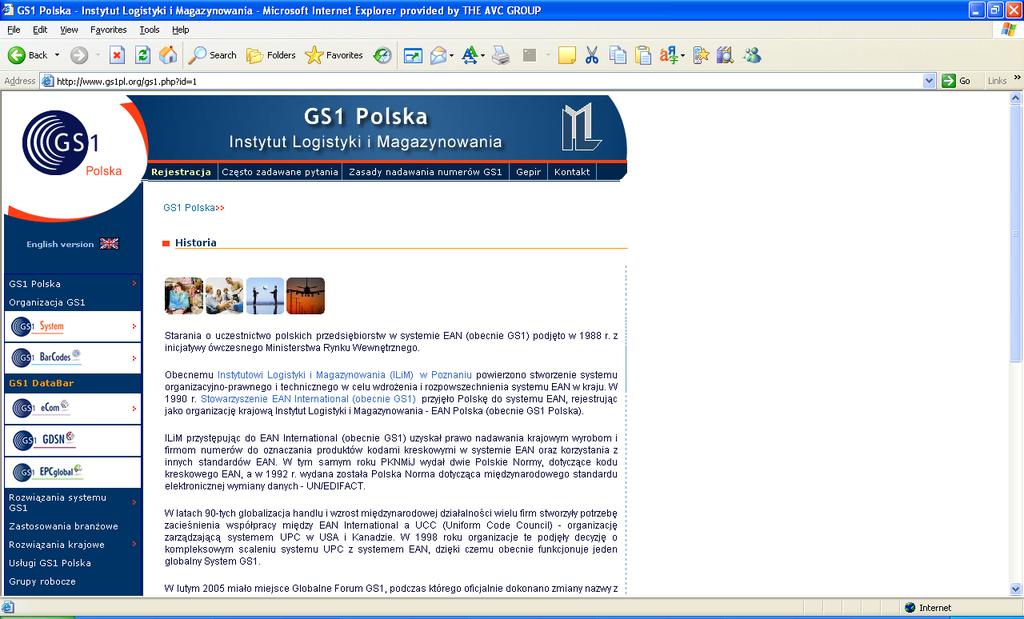Refresh the current page
This screenshot has height=619, width=1024.
coord(142,56)
